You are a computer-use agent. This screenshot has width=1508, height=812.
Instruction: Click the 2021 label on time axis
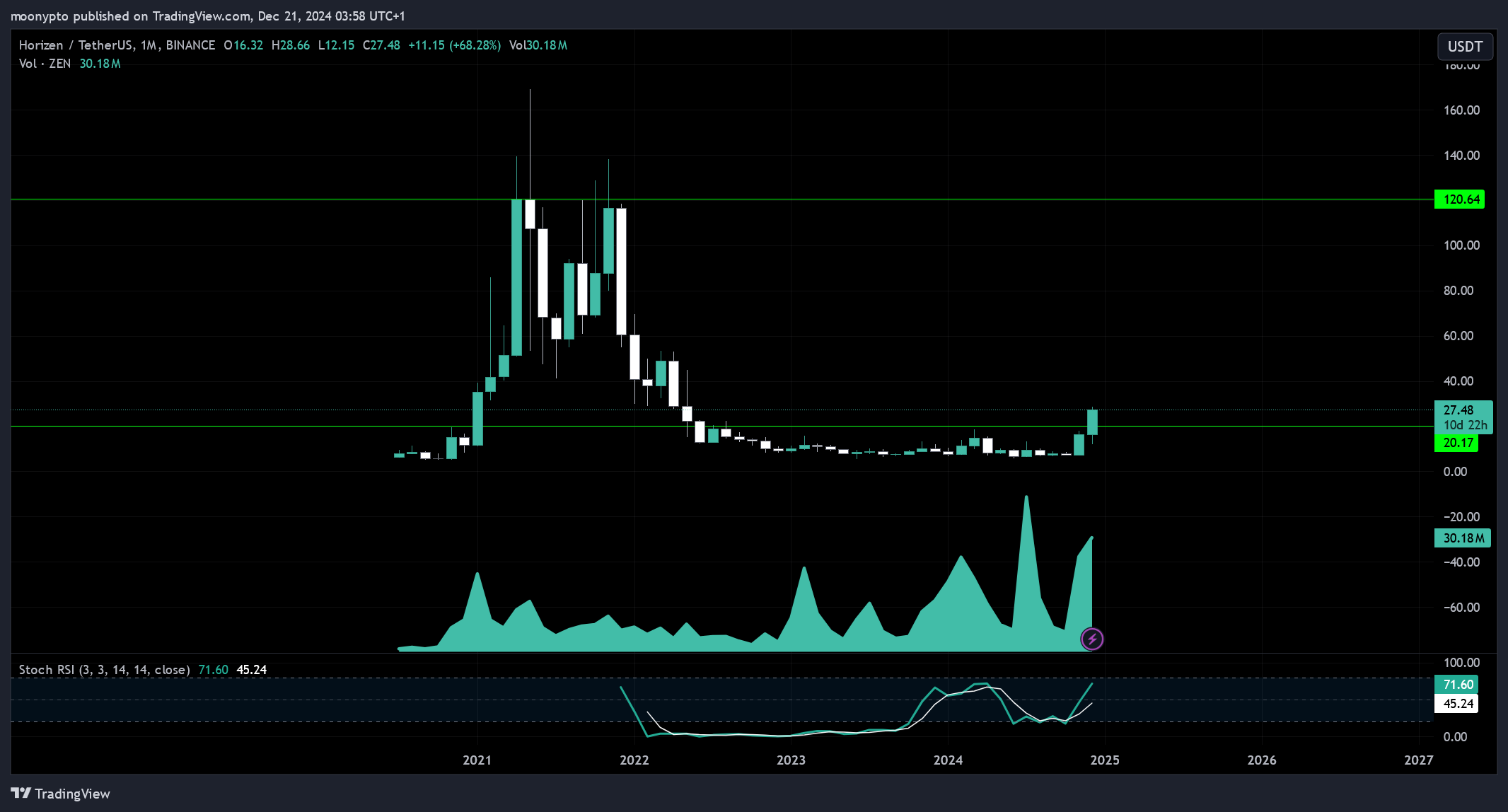(477, 760)
